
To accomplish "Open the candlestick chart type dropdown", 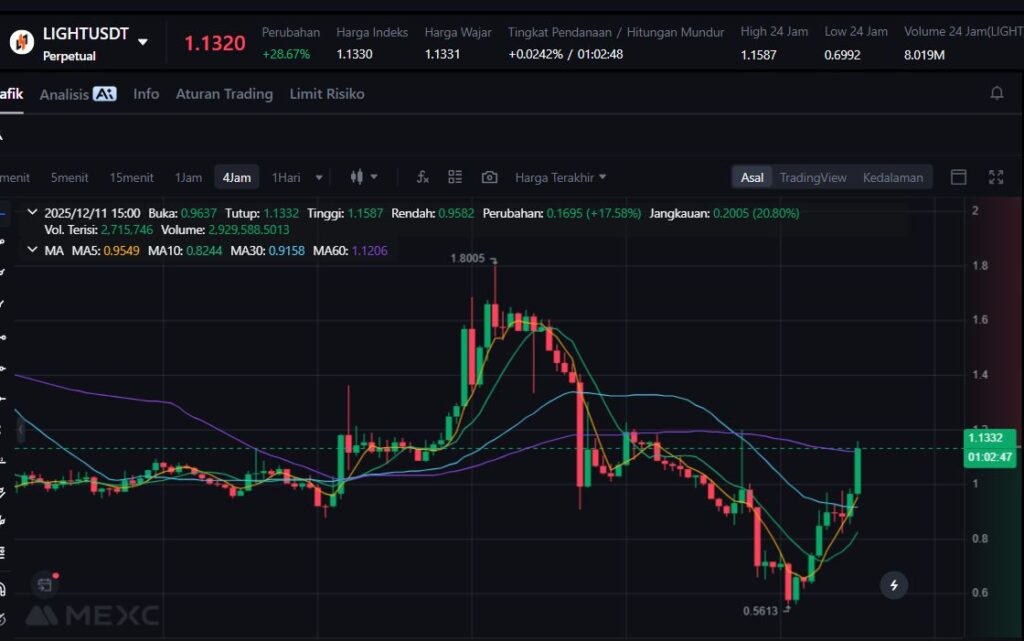I will 364,177.
